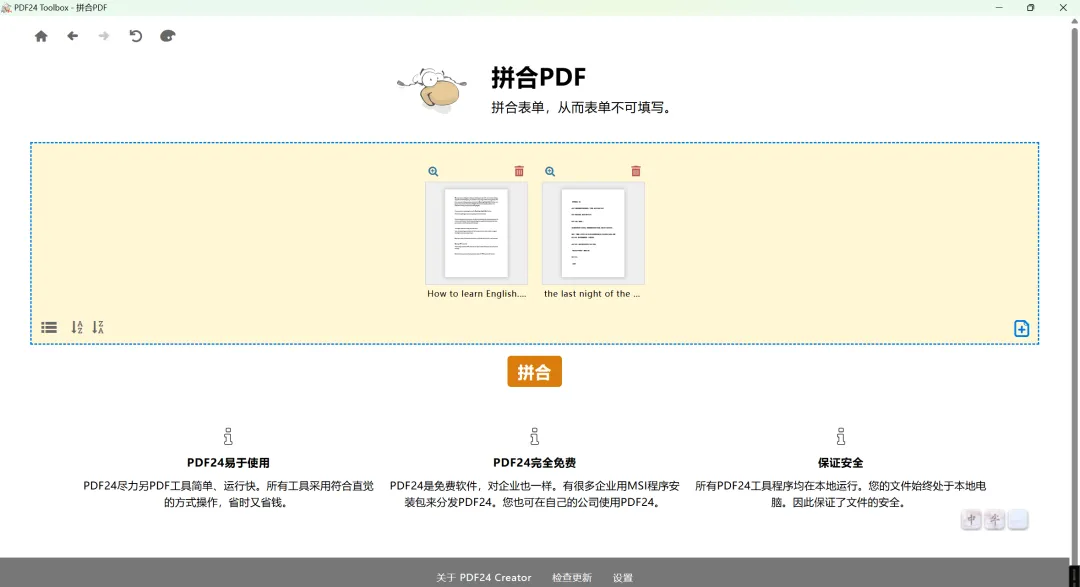
Task: Remove the last night of the file
Action: point(636,171)
